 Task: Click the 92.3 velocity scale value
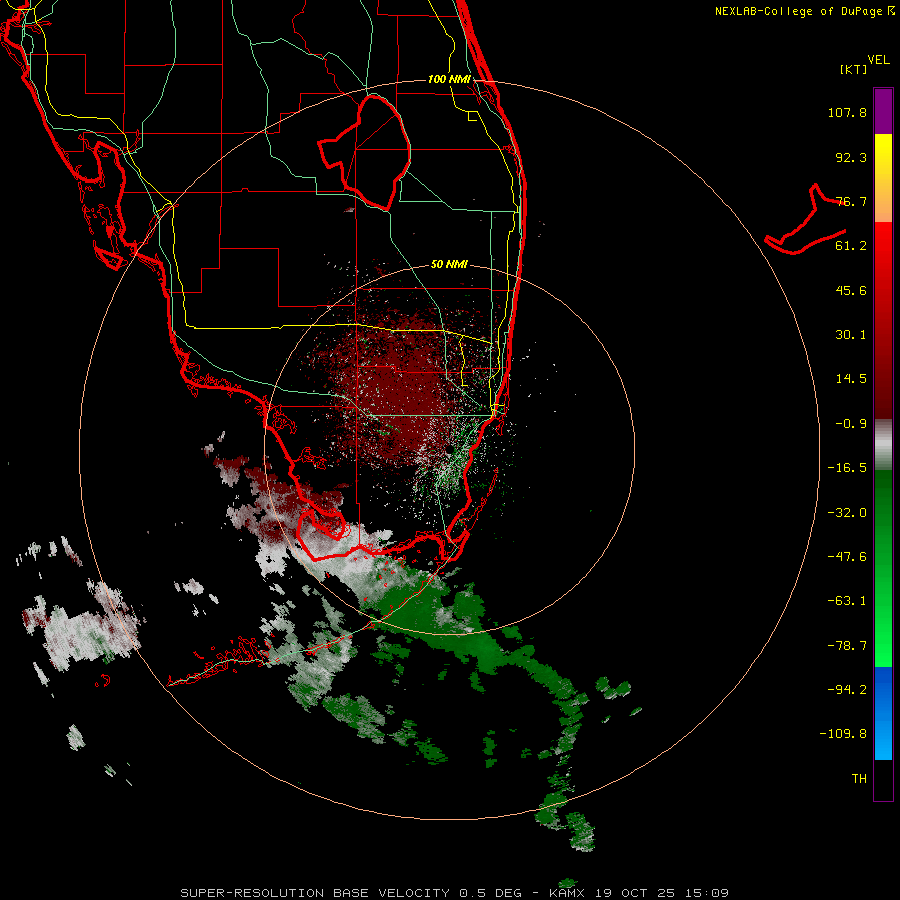pos(851,157)
